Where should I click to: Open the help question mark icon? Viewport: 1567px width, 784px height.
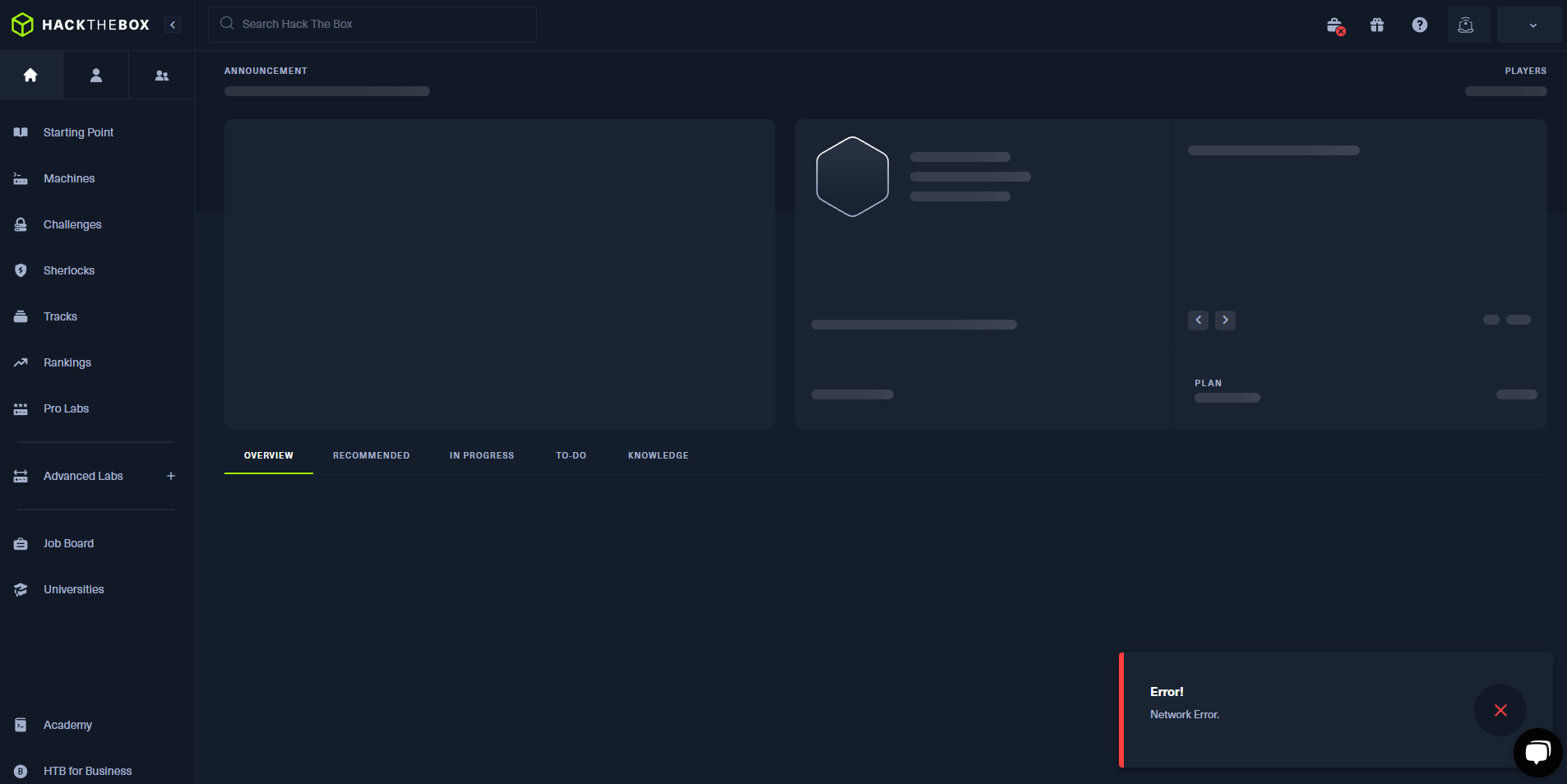coord(1419,25)
